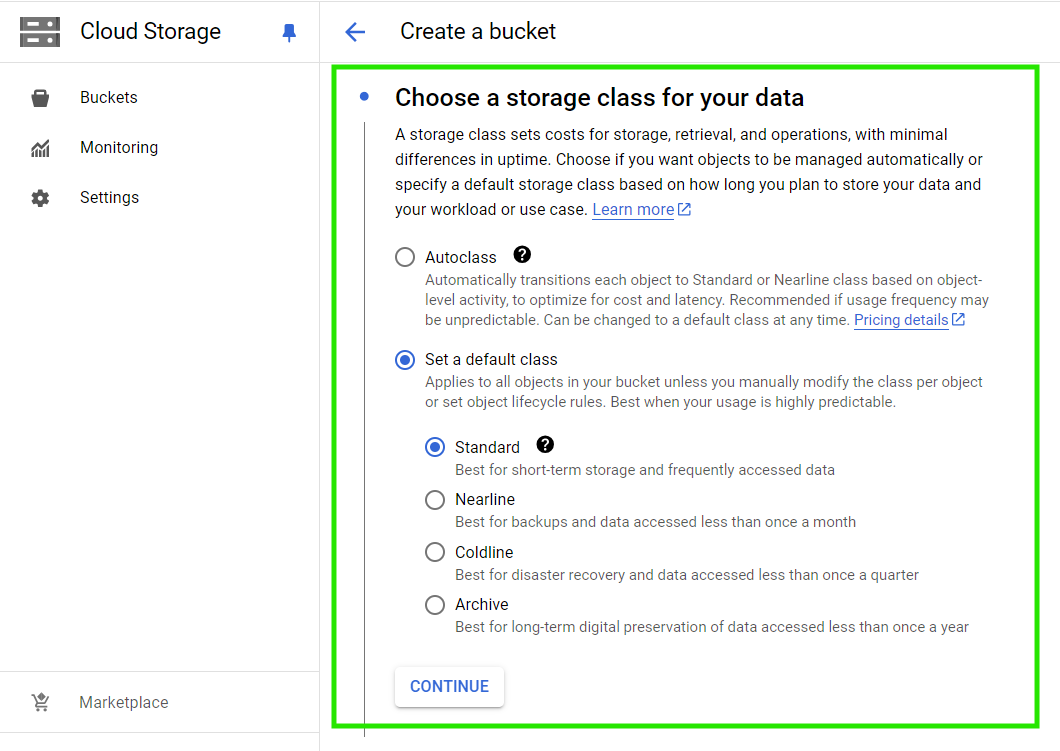Choose the Nearline storage class

[435, 500]
